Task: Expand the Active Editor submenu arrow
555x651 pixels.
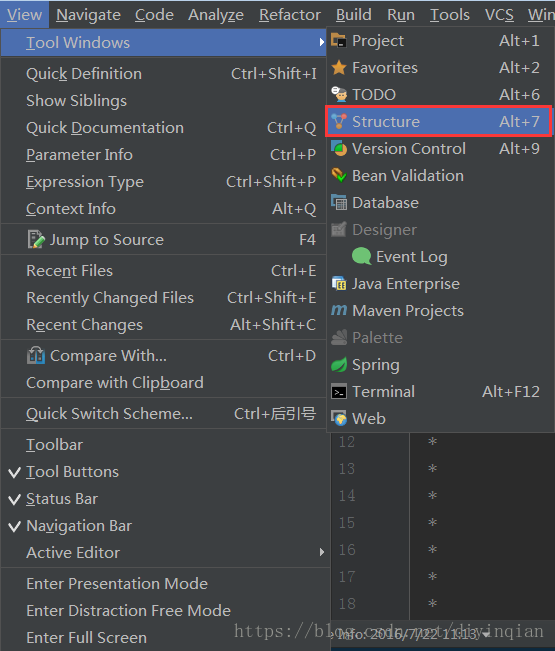Action: [322, 553]
